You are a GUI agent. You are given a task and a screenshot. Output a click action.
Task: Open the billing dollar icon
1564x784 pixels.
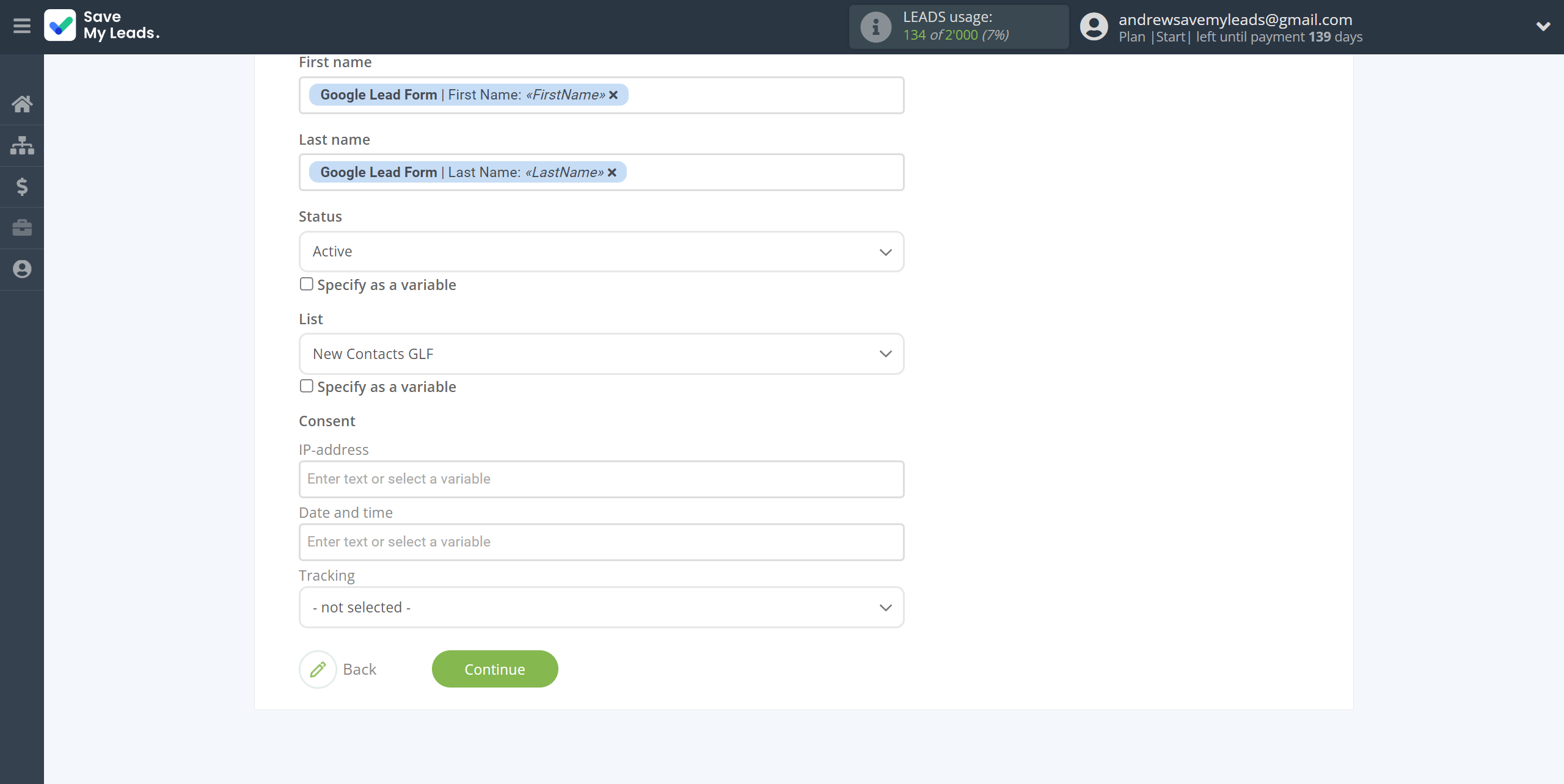[x=22, y=186]
